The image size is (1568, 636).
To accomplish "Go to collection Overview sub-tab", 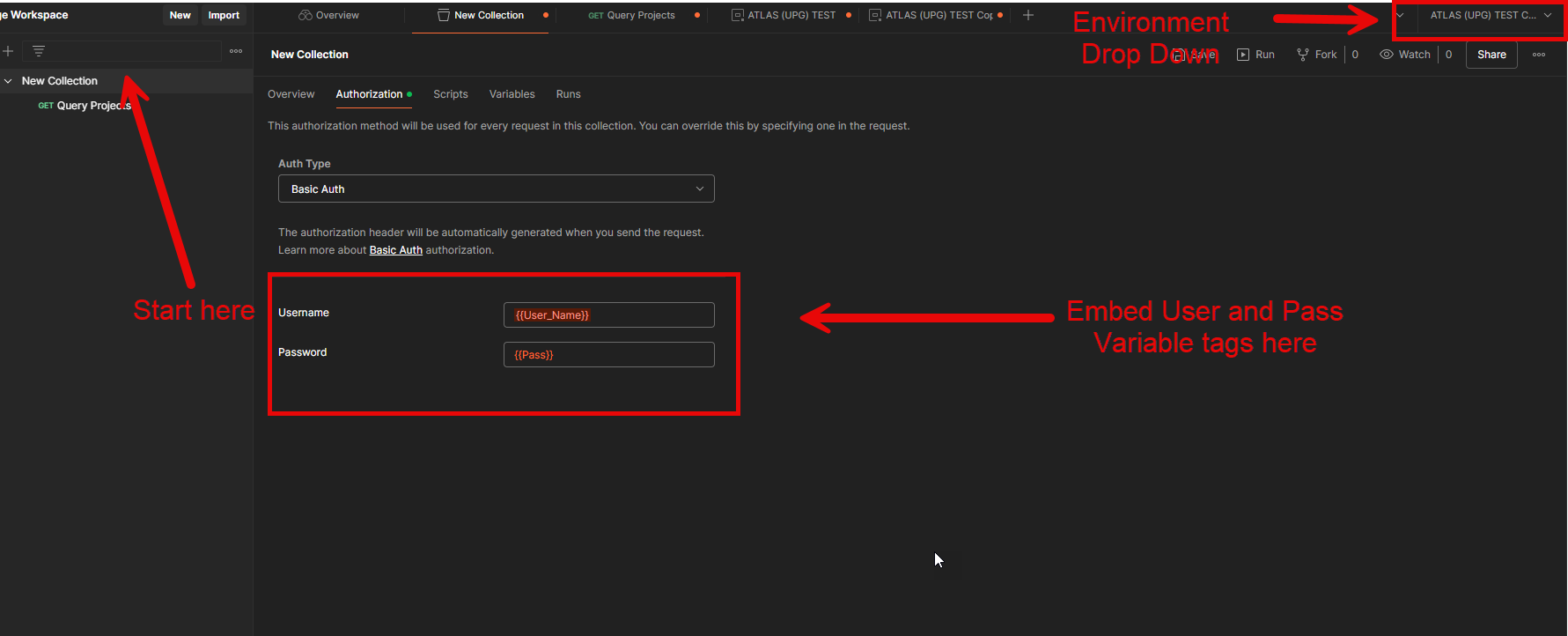I will click(291, 94).
